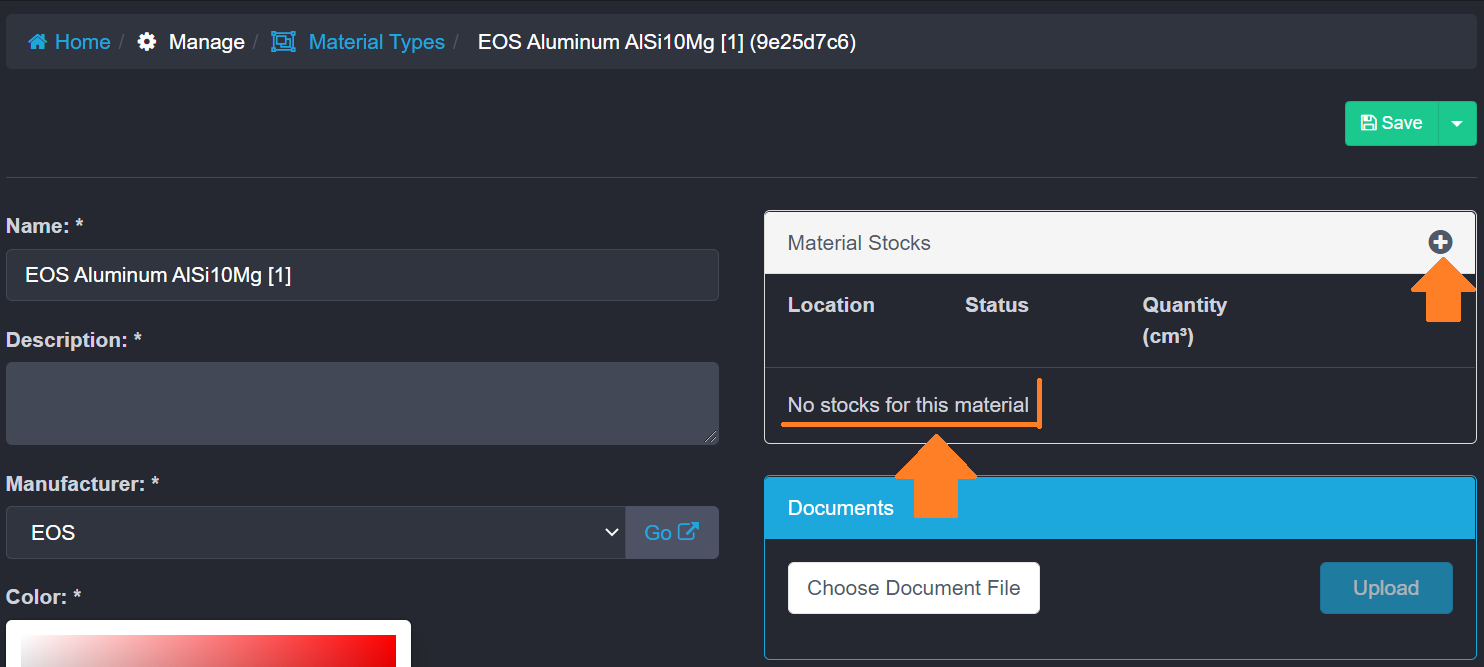Focus the Name input field
1484x667 pixels.
tap(362, 275)
